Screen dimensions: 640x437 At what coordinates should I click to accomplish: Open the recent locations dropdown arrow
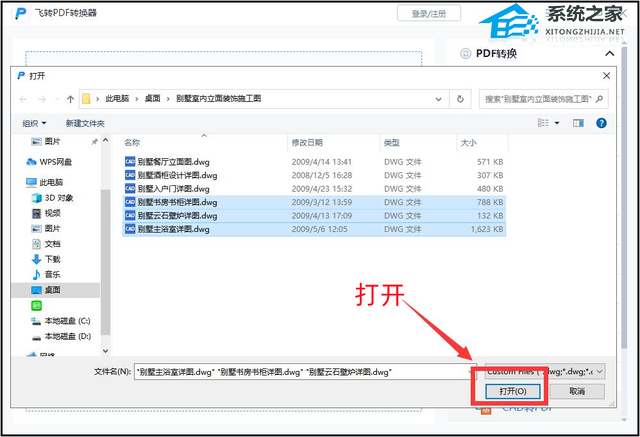[x=57, y=99]
